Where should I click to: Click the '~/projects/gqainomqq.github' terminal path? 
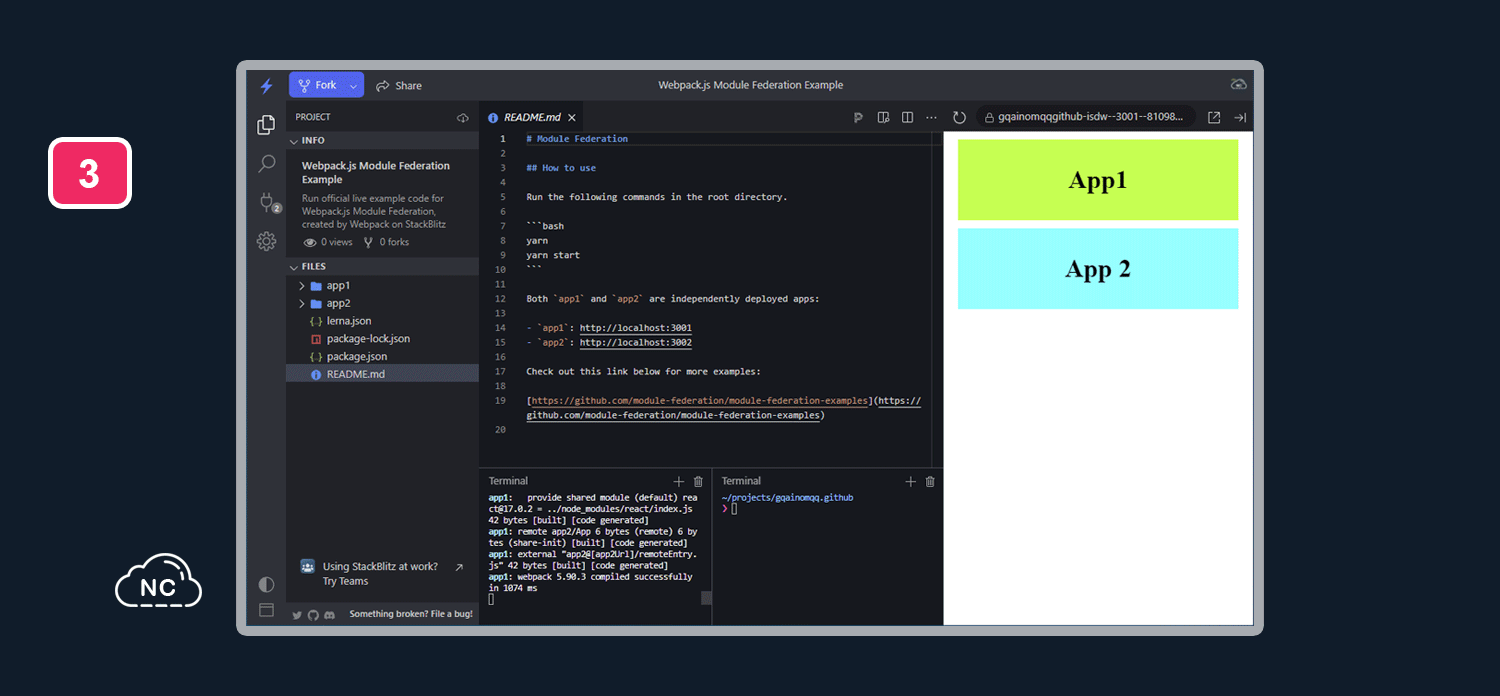pyautogui.click(x=787, y=497)
